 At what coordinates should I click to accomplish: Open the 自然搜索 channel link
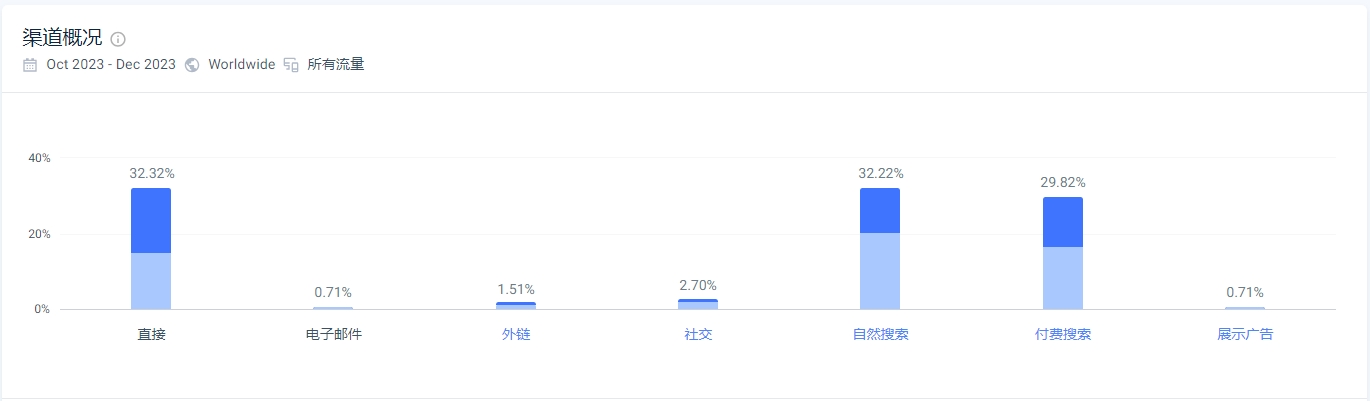tap(881, 334)
